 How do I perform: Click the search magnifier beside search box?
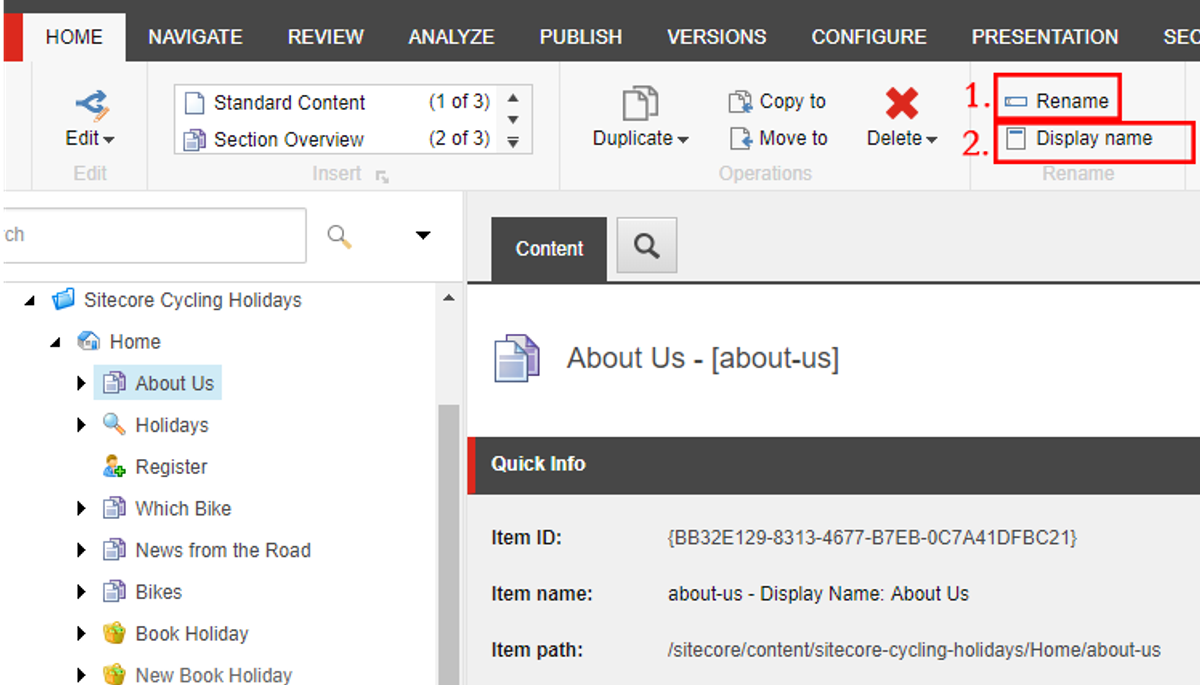coord(340,236)
